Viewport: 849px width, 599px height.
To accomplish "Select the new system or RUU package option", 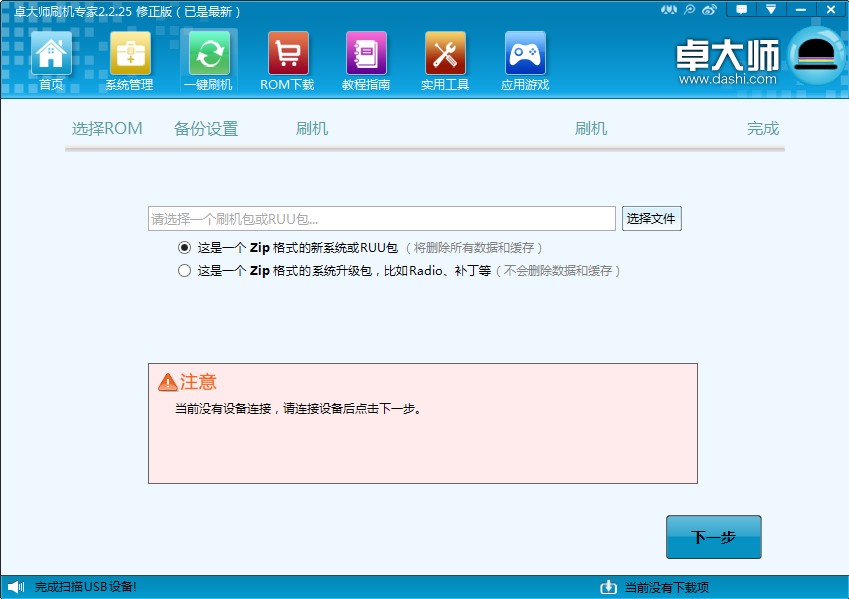I will (184, 248).
